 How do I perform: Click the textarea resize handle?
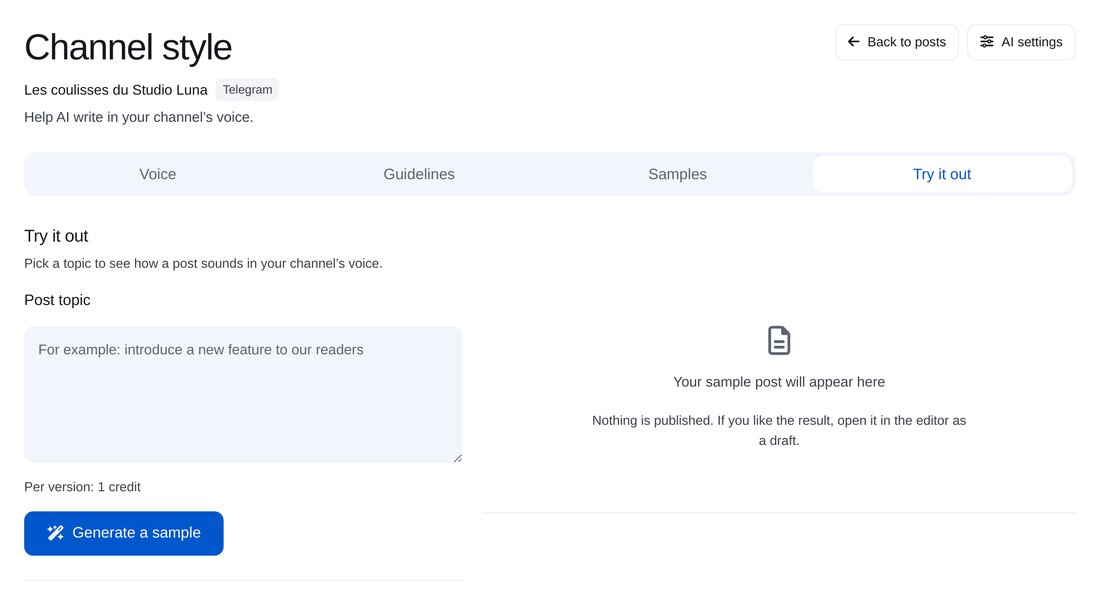457,458
